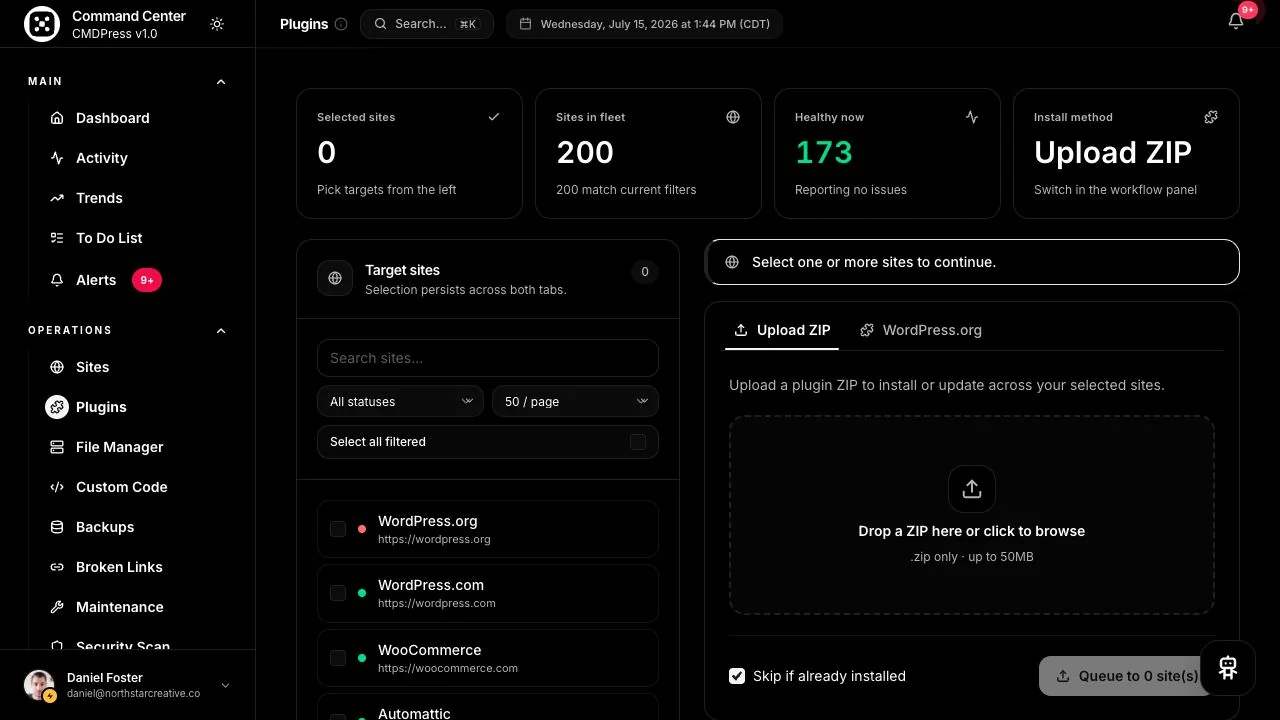Click the Dashboard home icon
Image resolution: width=1280 pixels, height=720 pixels.
click(x=57, y=118)
